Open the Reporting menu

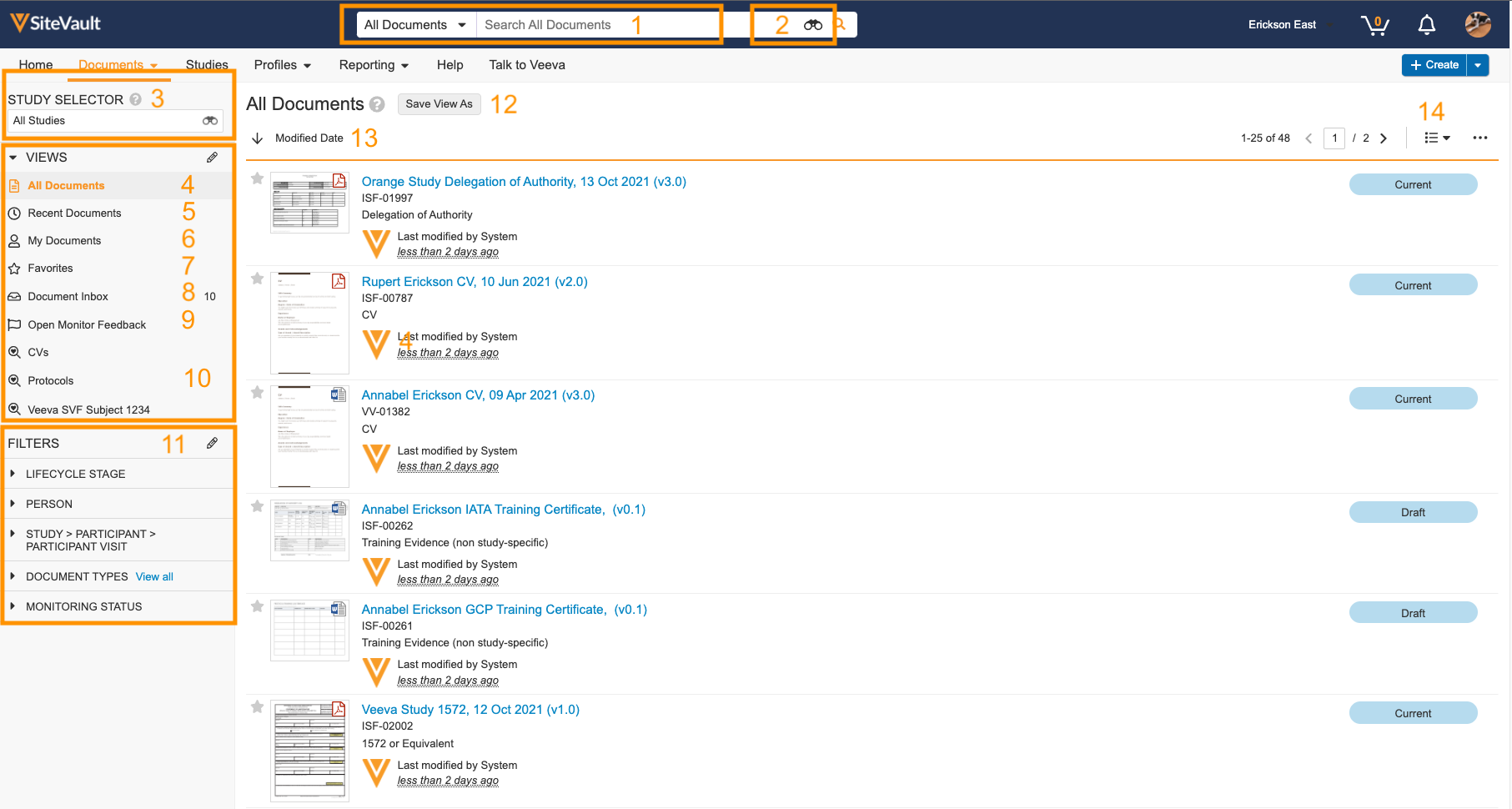point(374,65)
